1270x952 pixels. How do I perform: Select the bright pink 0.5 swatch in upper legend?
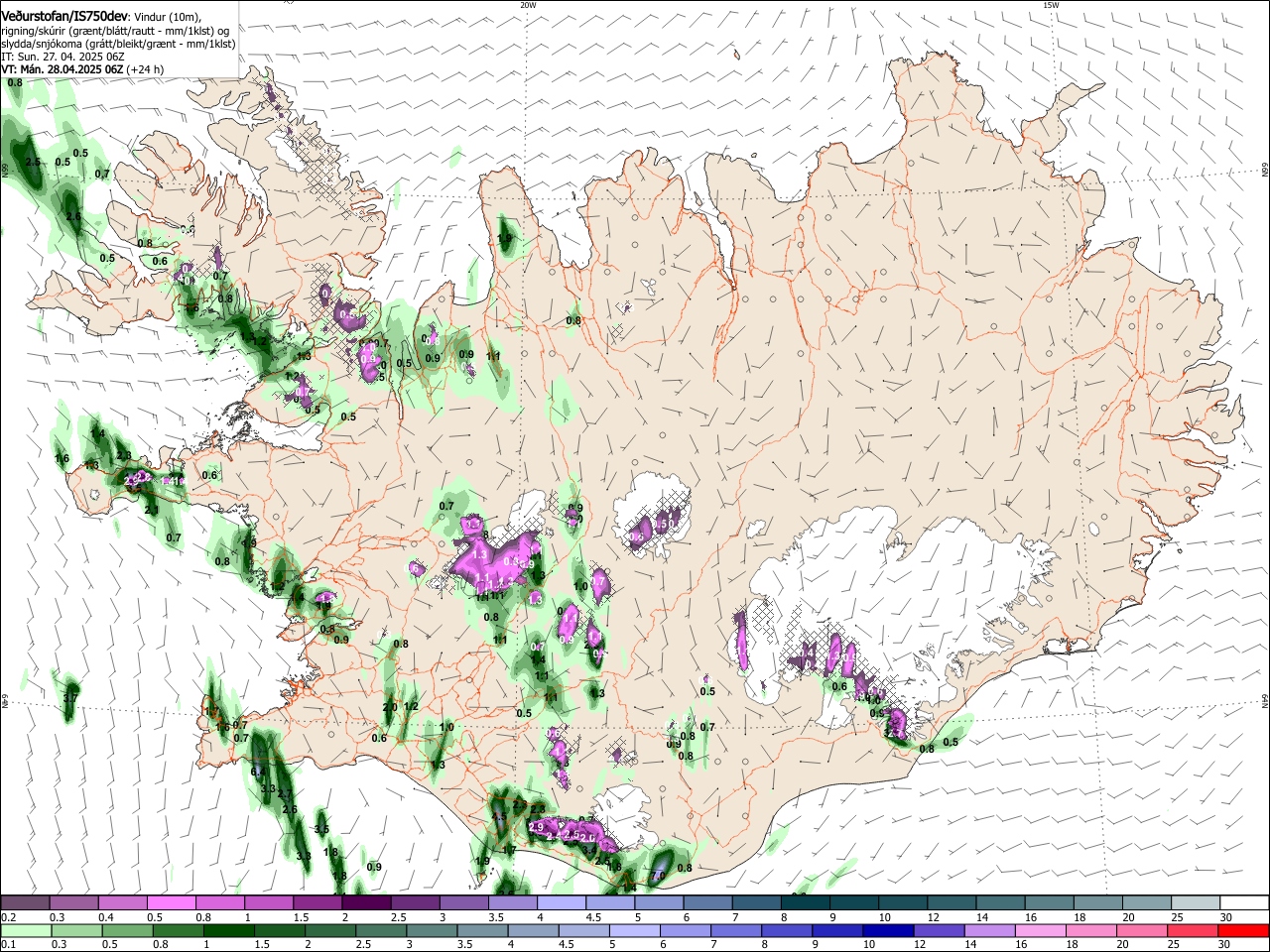point(172,903)
